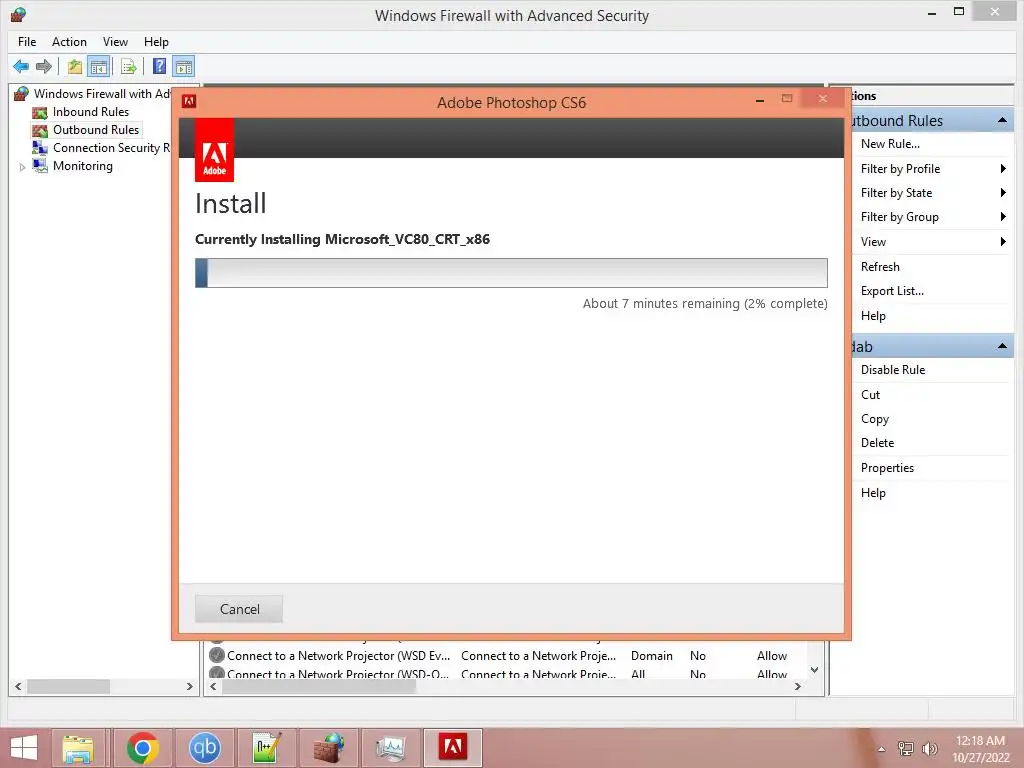Screen dimensions: 1024x768
Task: Open the Help menu in the menu bar
Action: click(x=156, y=42)
